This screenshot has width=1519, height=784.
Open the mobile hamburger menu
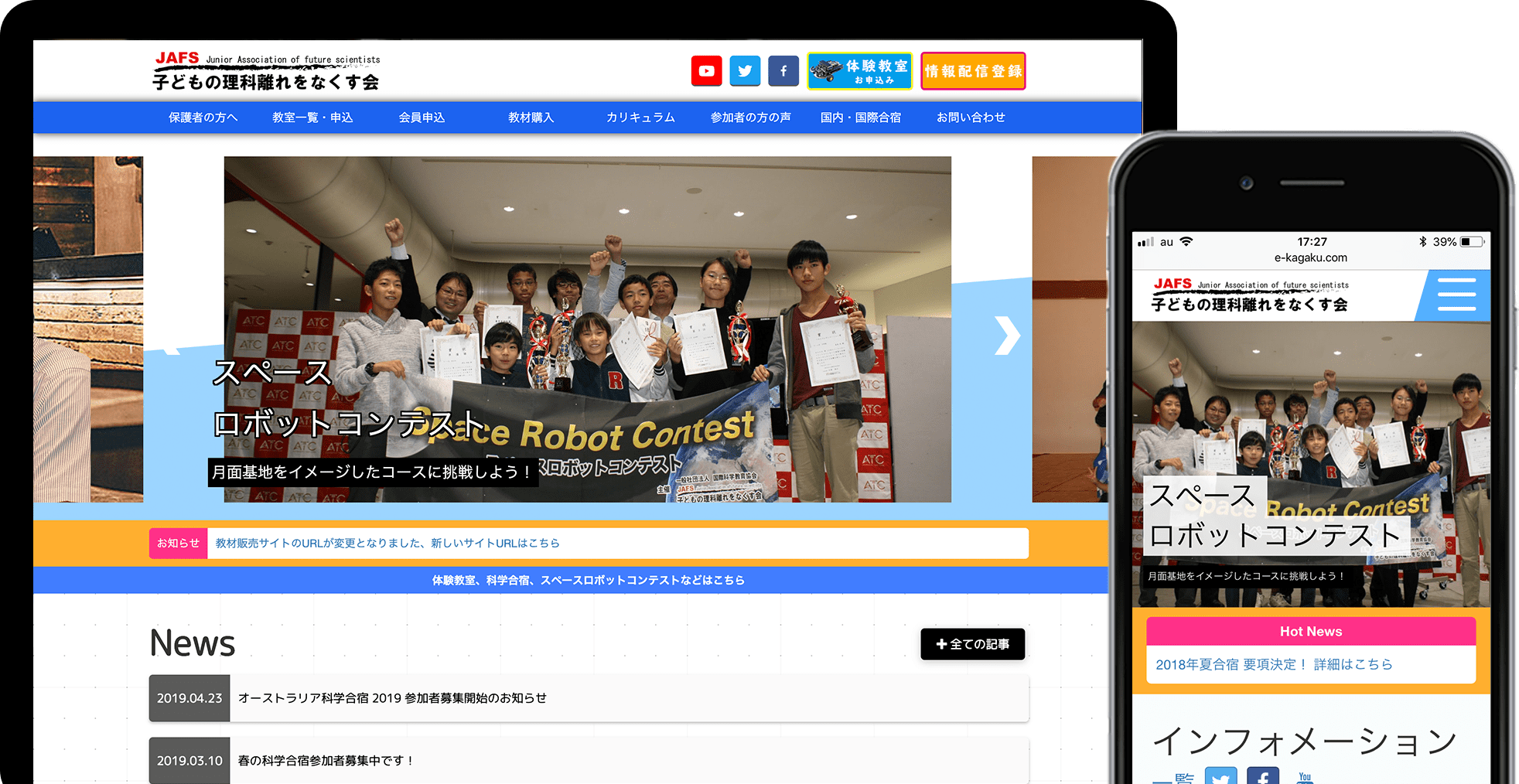click(x=1456, y=295)
